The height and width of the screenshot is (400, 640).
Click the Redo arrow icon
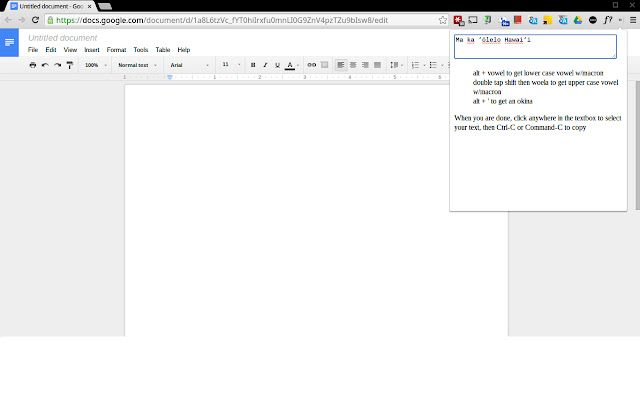57,65
